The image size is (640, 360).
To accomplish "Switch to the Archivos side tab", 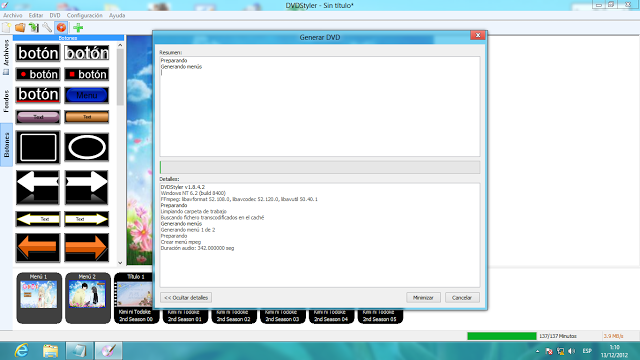I will point(6,57).
